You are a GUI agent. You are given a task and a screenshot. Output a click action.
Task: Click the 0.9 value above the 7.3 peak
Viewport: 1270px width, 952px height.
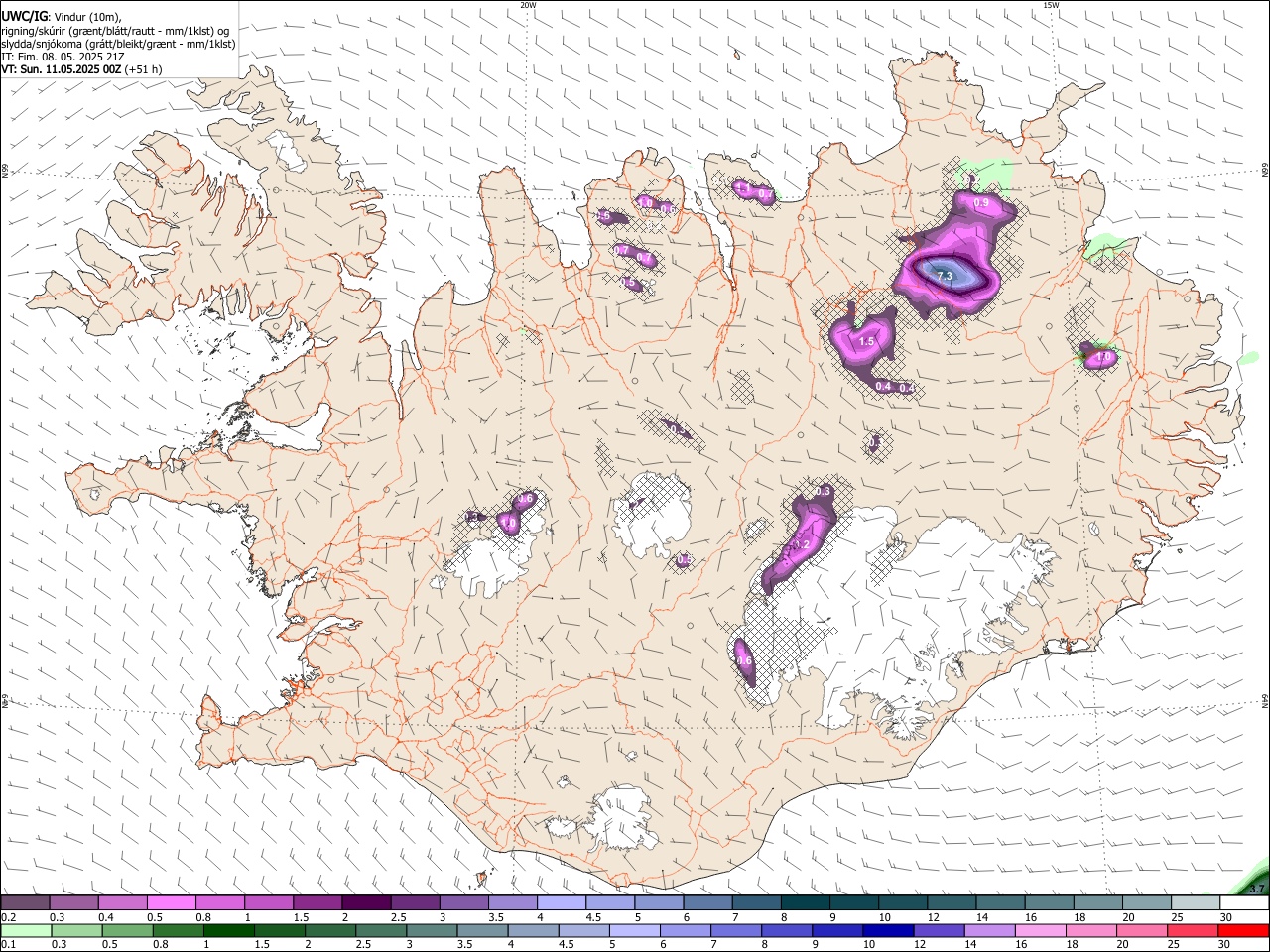[x=981, y=202]
